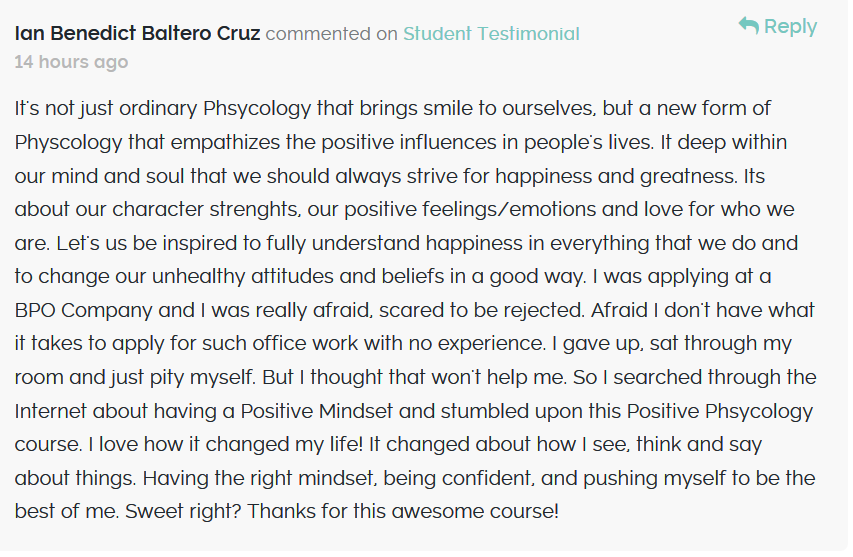
Task: Click the words 'Positive Mindset'
Action: coord(317,411)
